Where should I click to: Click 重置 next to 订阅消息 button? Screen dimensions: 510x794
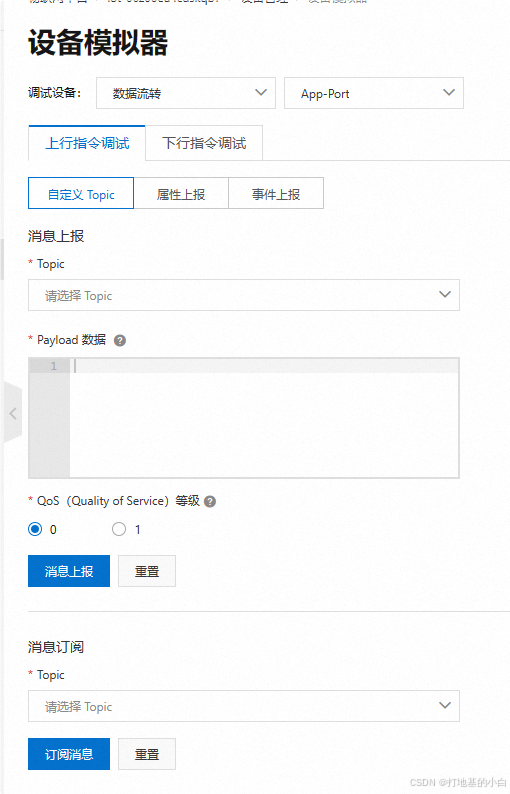click(147, 754)
